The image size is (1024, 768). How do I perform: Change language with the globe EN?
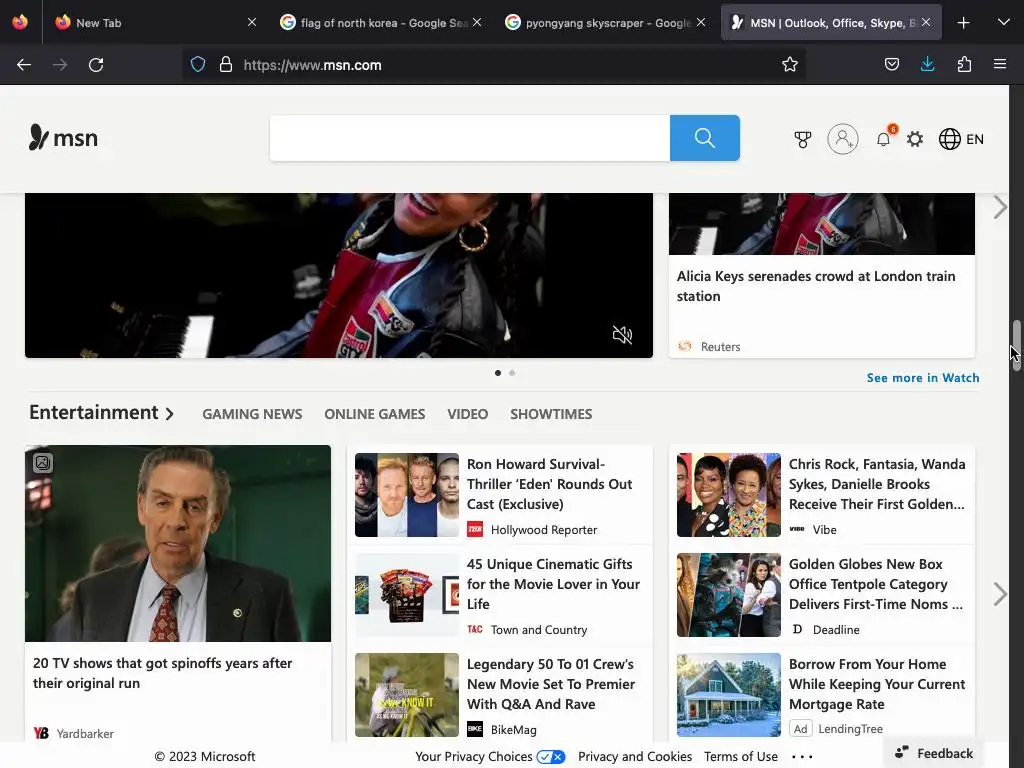[961, 139]
